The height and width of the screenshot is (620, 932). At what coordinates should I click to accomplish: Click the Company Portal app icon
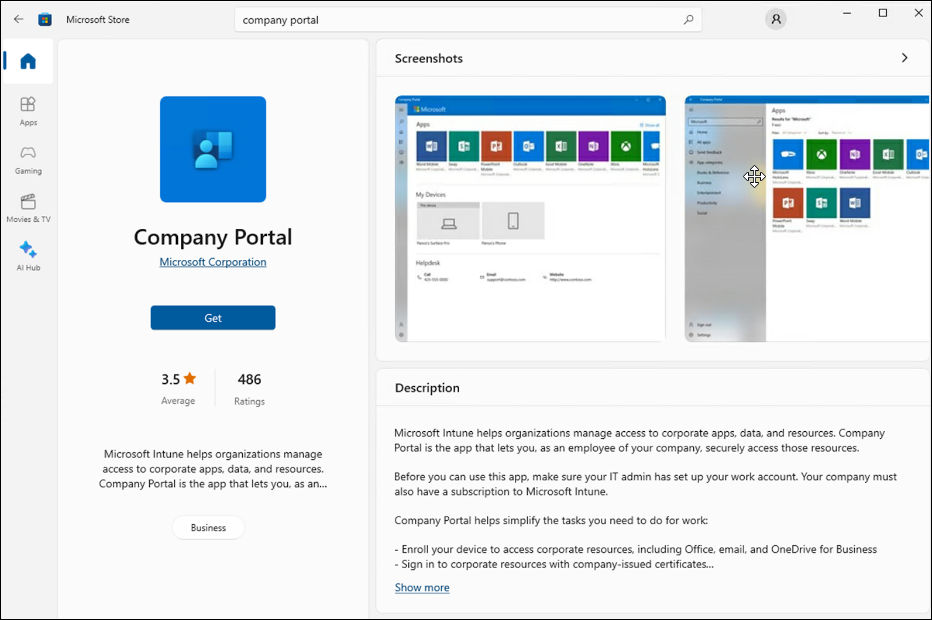[x=212, y=148]
